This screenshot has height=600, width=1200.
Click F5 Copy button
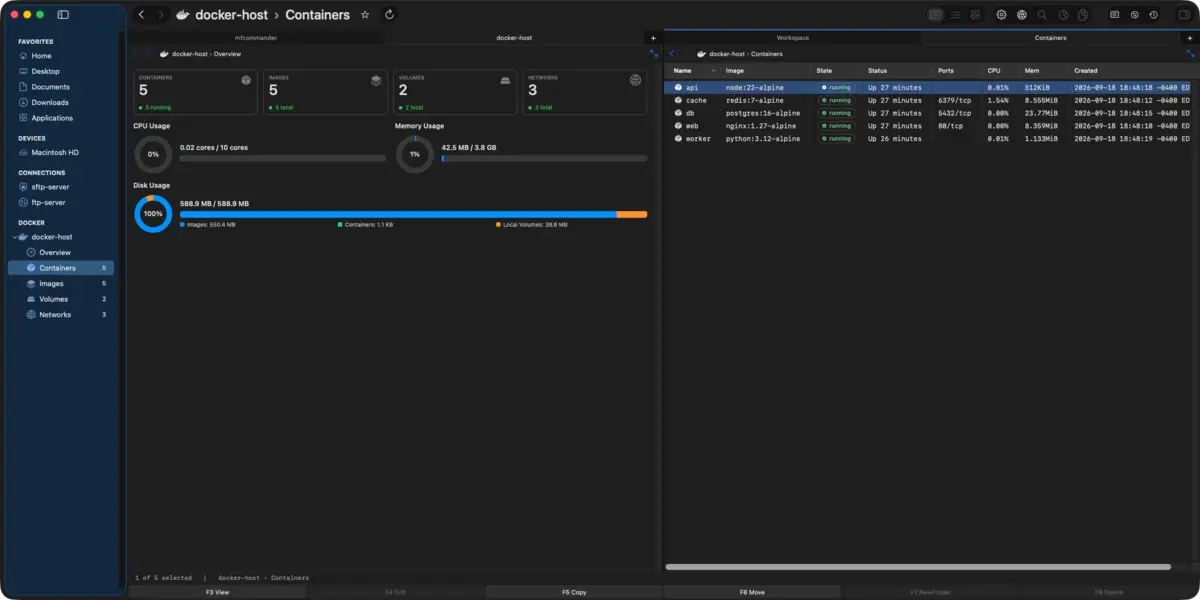(x=574, y=592)
